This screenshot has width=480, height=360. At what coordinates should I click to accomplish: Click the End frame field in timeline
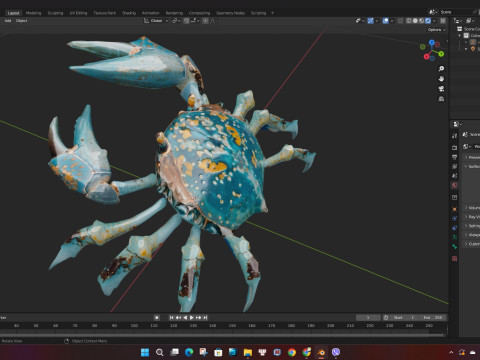(432, 317)
